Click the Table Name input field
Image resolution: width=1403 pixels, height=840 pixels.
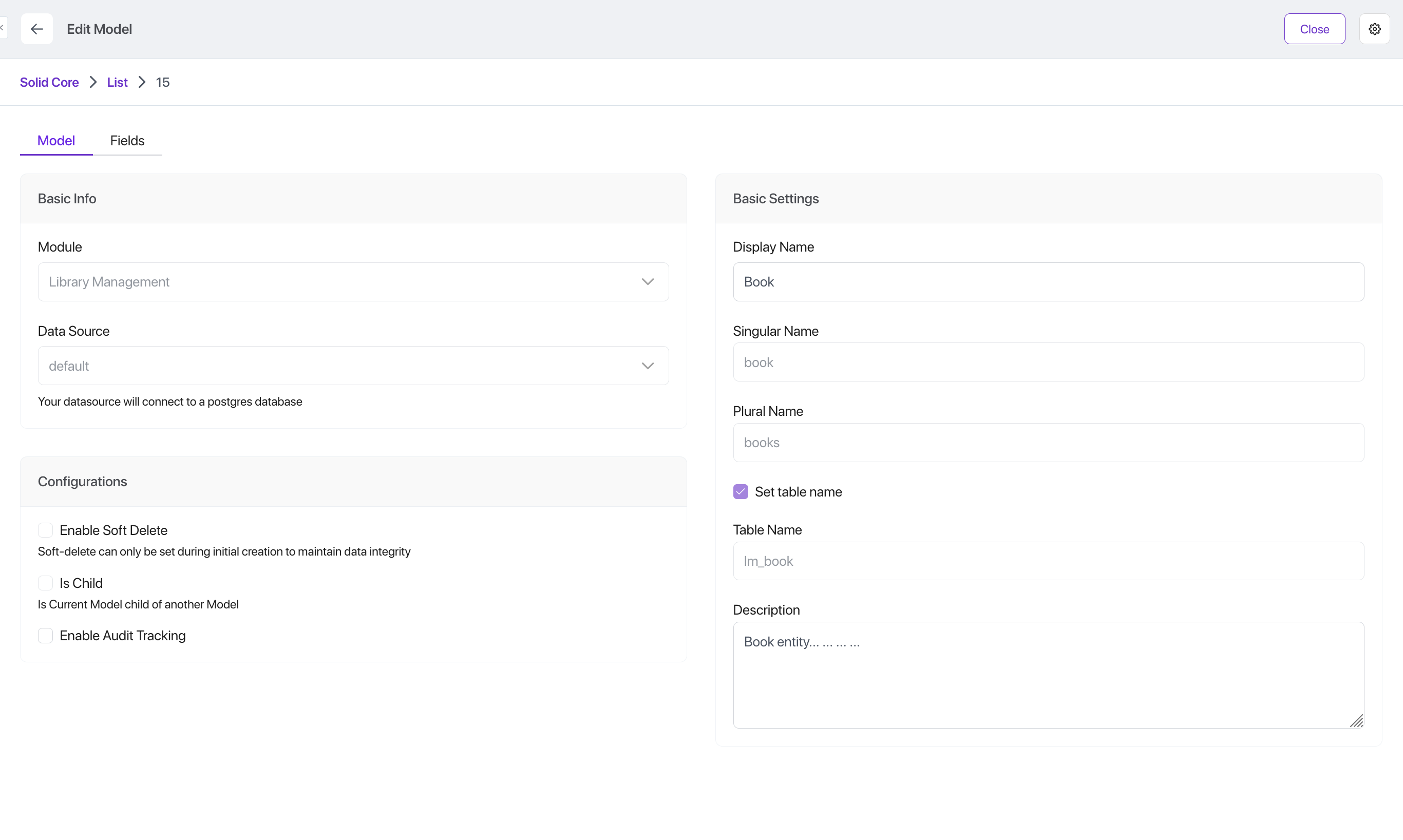point(1048,561)
